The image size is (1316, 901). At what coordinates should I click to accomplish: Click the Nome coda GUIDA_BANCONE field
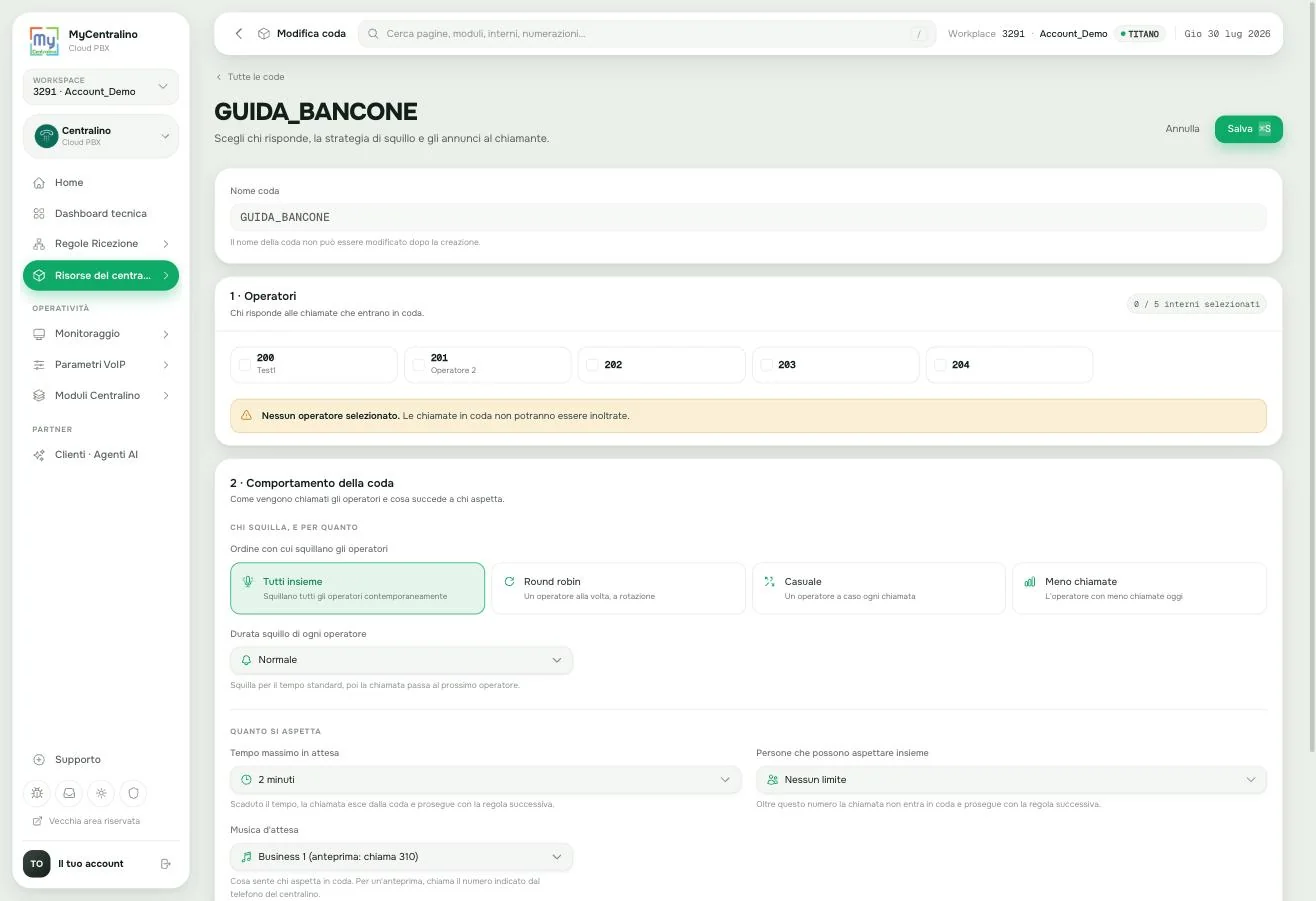point(748,217)
